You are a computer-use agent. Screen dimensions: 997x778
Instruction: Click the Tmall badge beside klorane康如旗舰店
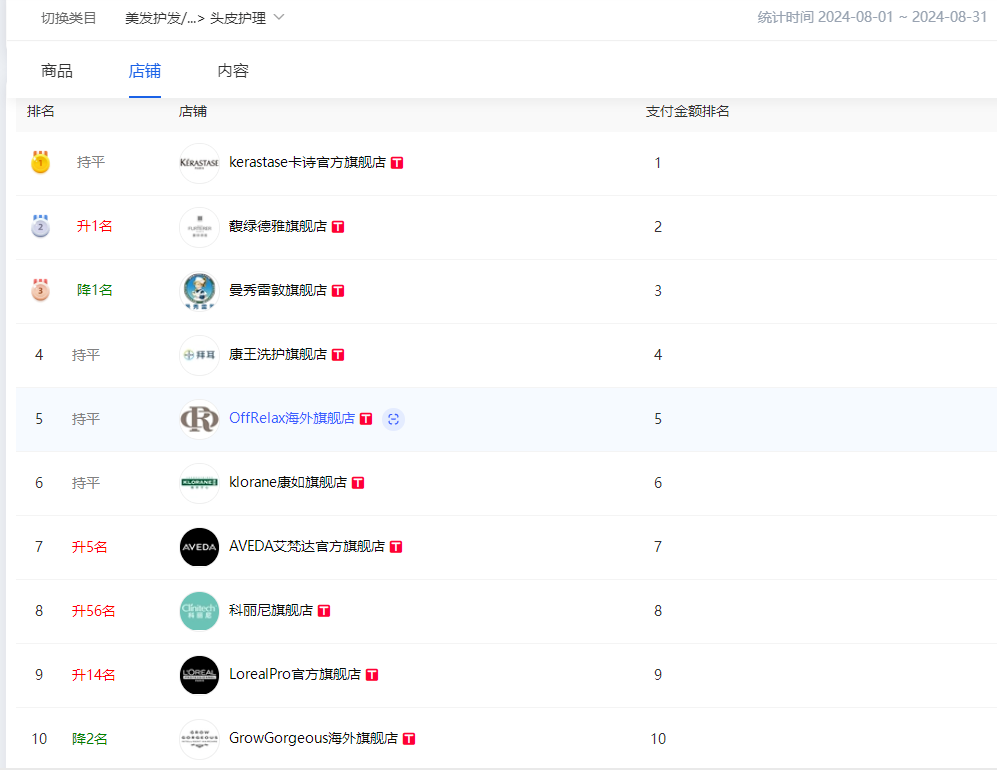358,482
